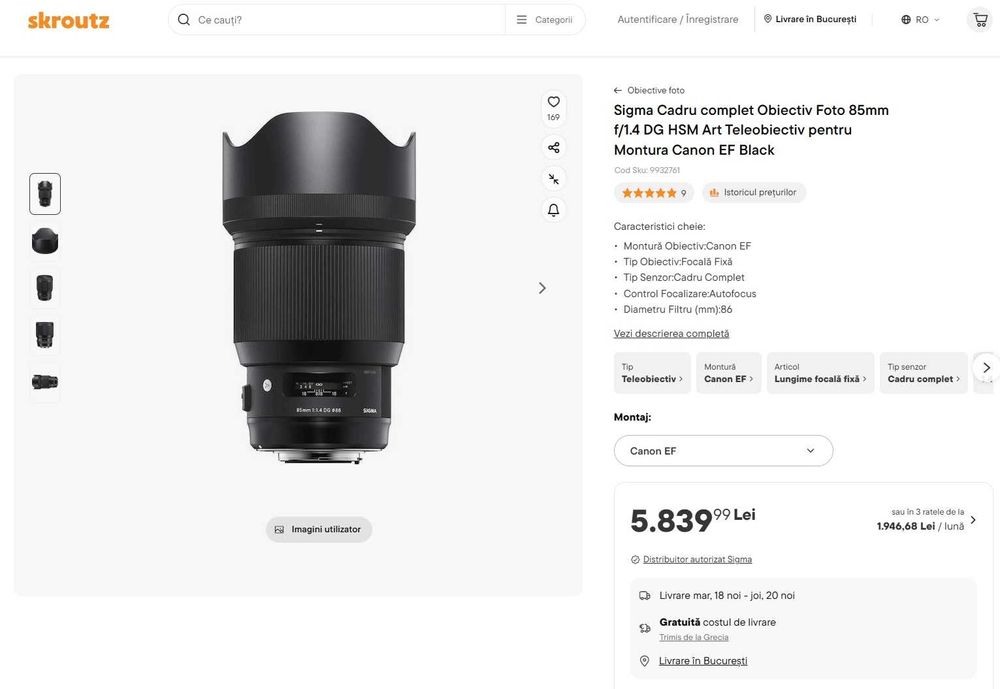Click Autentificare / Înregistrare link

tap(678, 19)
